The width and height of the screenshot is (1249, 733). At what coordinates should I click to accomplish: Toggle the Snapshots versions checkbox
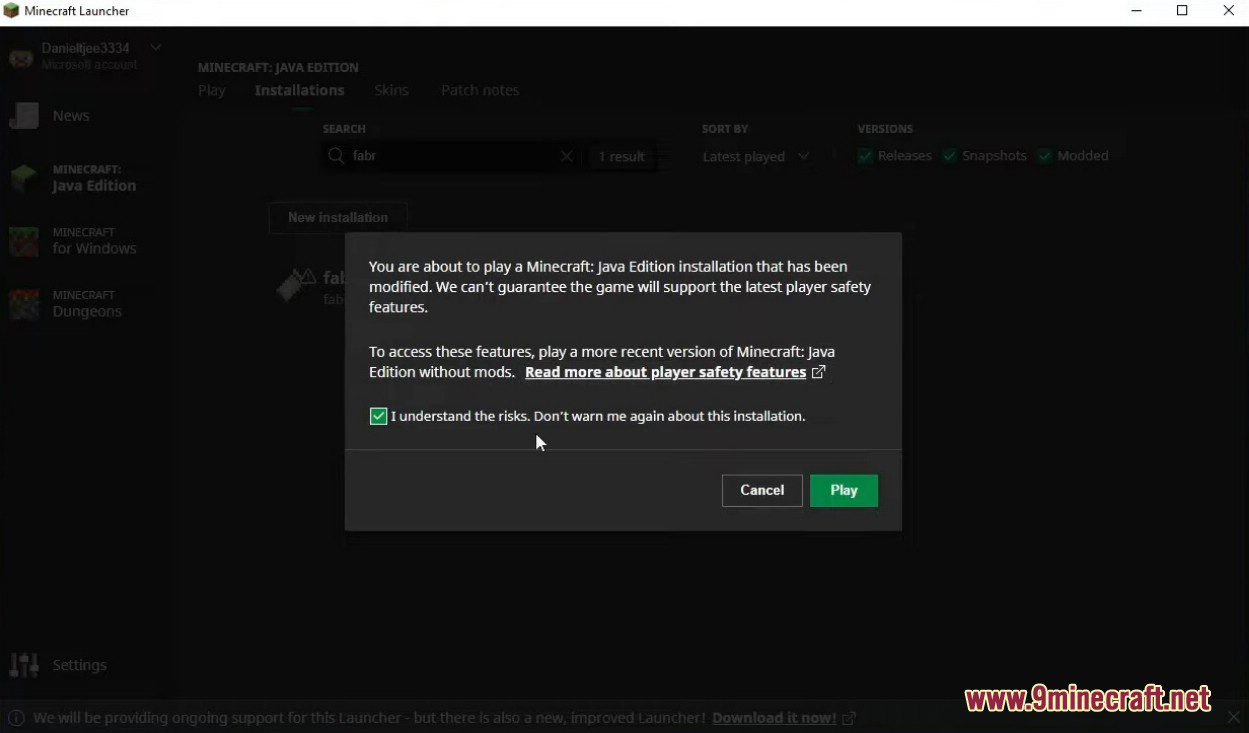(950, 156)
